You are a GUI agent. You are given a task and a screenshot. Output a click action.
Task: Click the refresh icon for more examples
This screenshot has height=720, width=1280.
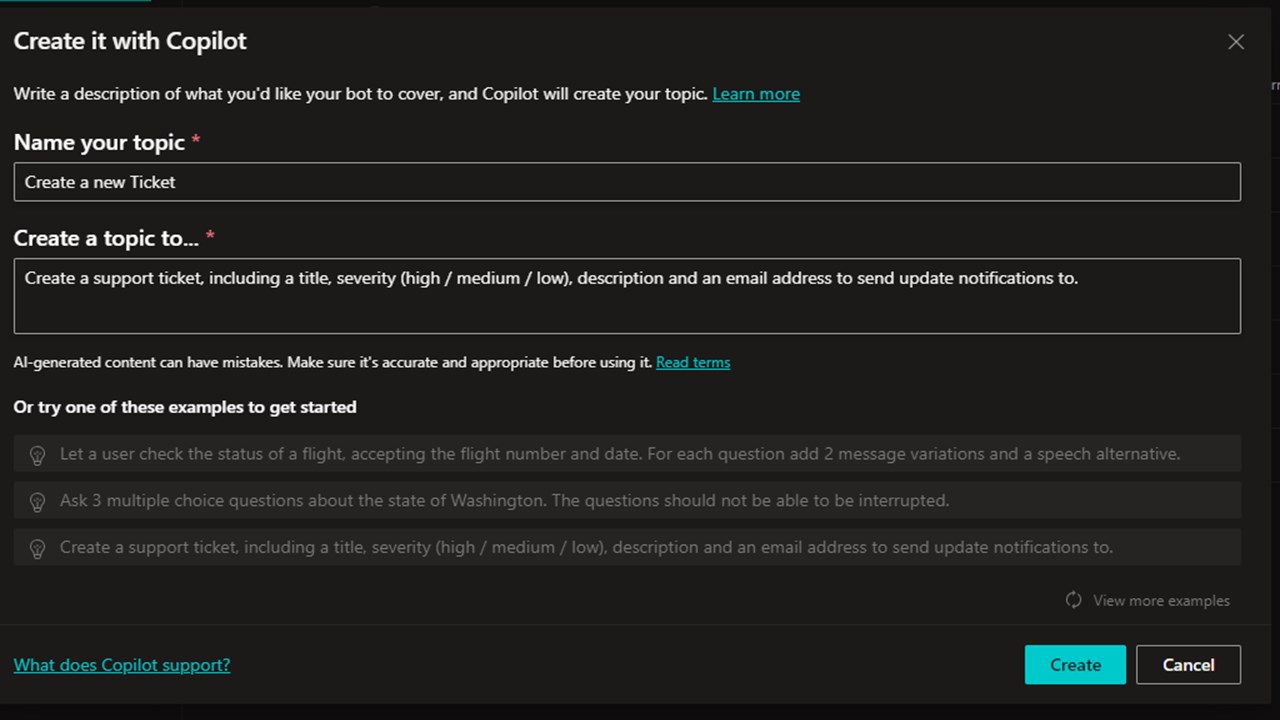[1073, 600]
